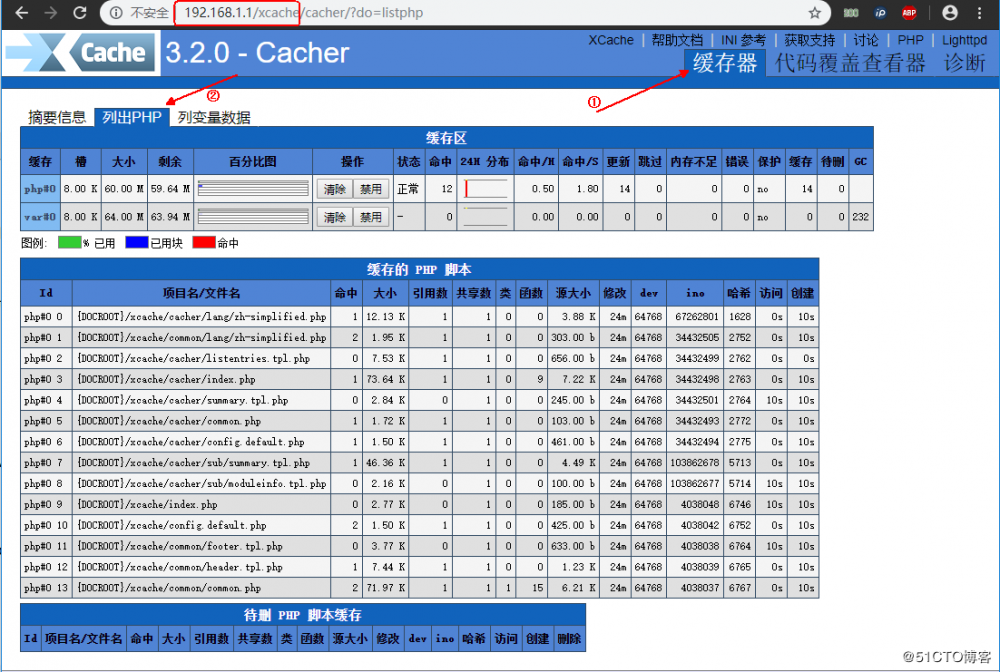Open the XCache link in header
The width and height of the screenshot is (1000, 672).
(610, 40)
